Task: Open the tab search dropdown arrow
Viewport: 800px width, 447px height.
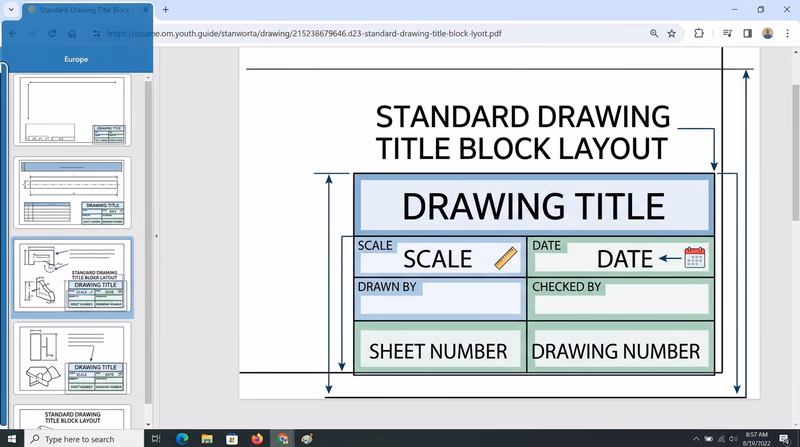Action: 11,9
